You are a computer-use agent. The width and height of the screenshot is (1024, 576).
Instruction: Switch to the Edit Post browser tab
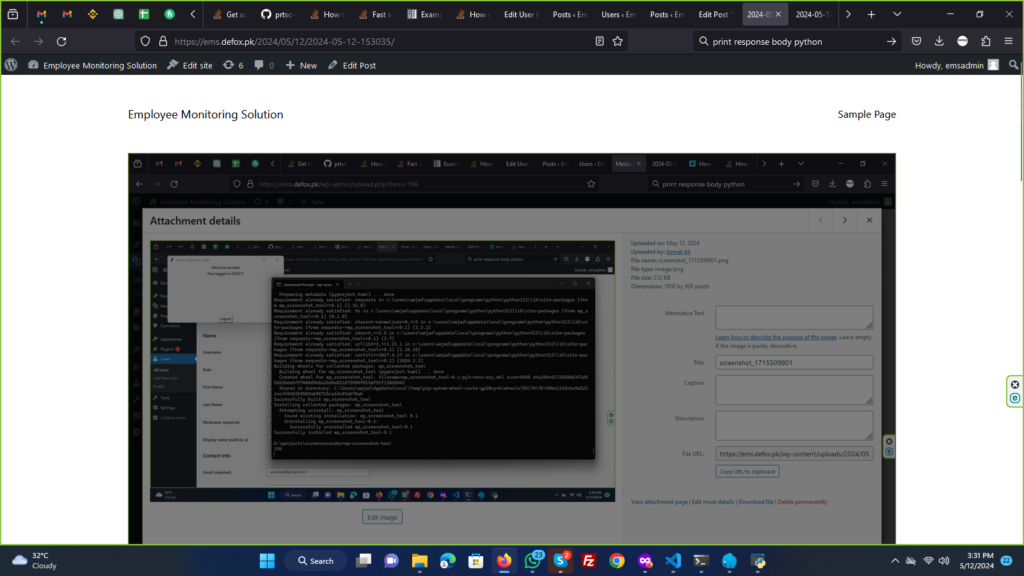[715, 15]
